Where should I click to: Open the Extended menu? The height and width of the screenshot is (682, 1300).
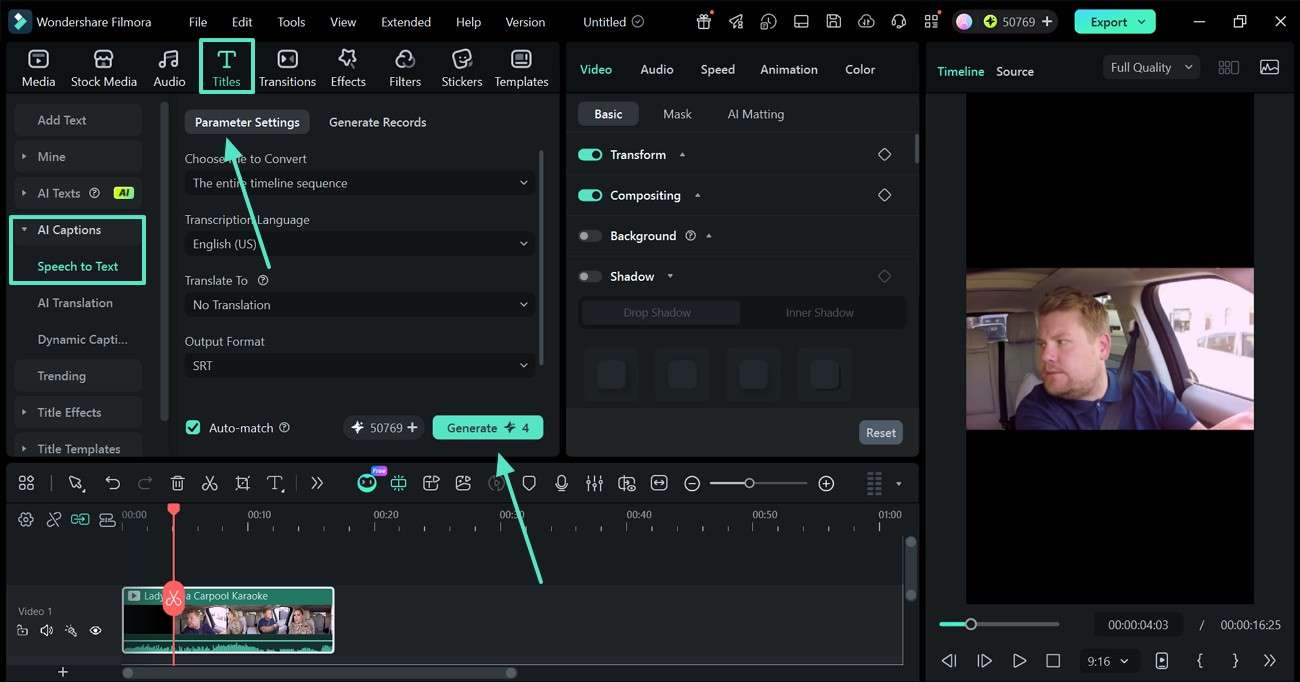406,21
